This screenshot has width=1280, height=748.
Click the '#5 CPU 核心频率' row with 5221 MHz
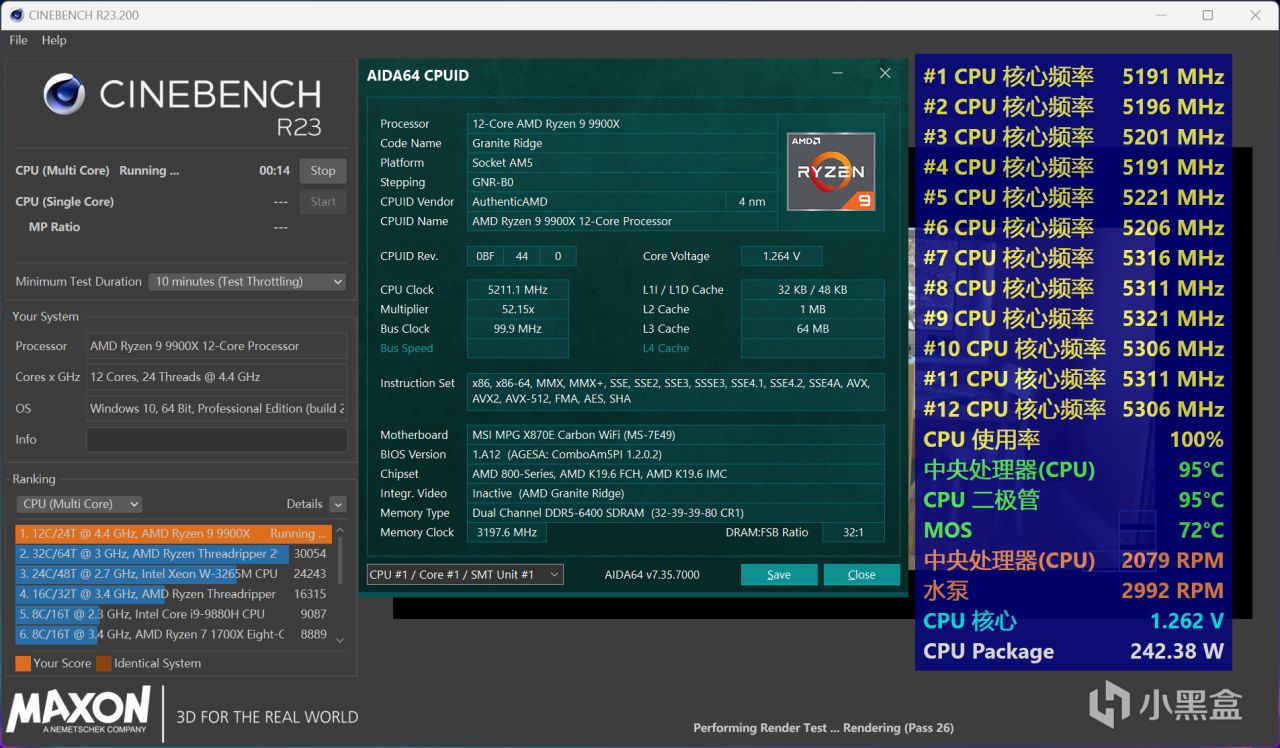[x=1073, y=197]
